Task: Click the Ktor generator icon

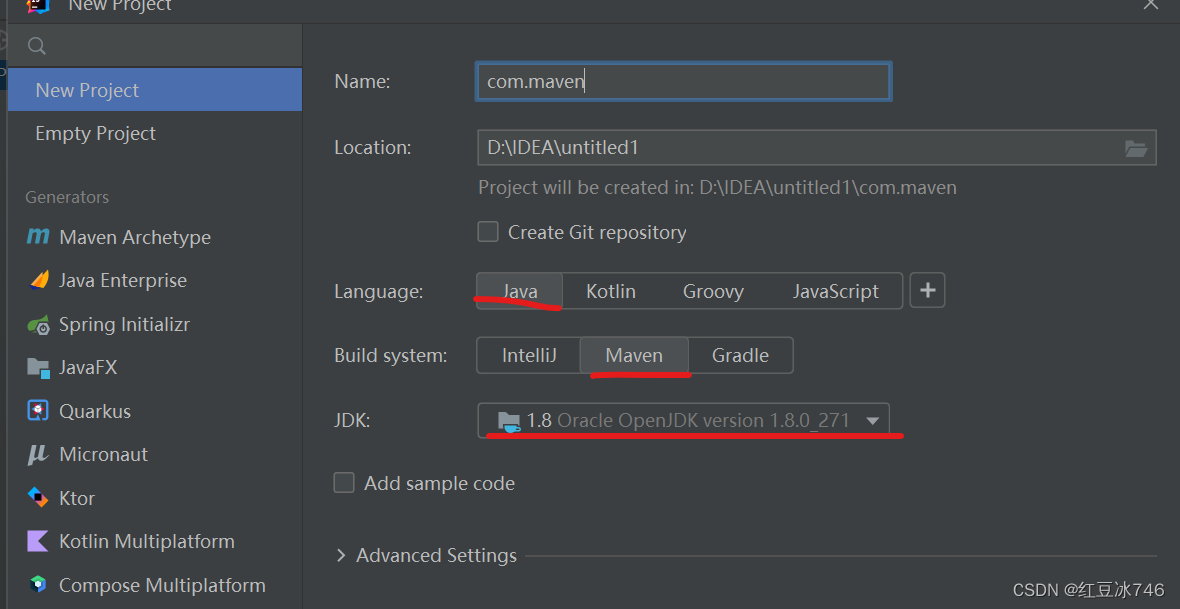Action: click(x=38, y=498)
